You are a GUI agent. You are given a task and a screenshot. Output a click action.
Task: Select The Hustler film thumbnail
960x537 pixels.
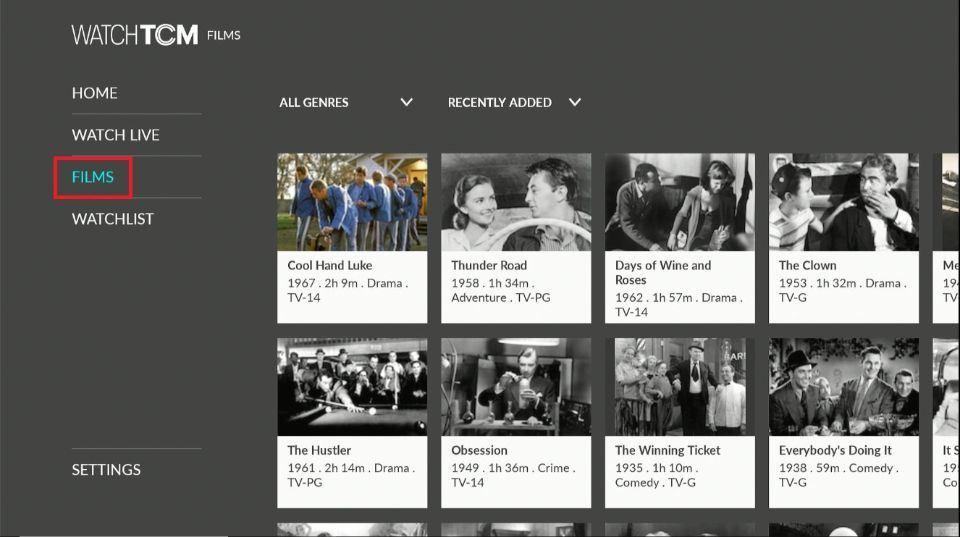coord(352,387)
